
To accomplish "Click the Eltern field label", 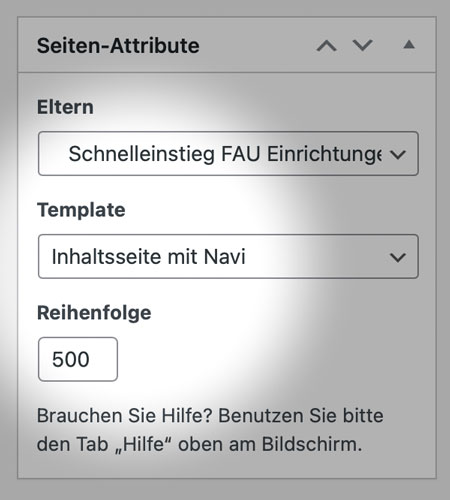I will 65,107.
